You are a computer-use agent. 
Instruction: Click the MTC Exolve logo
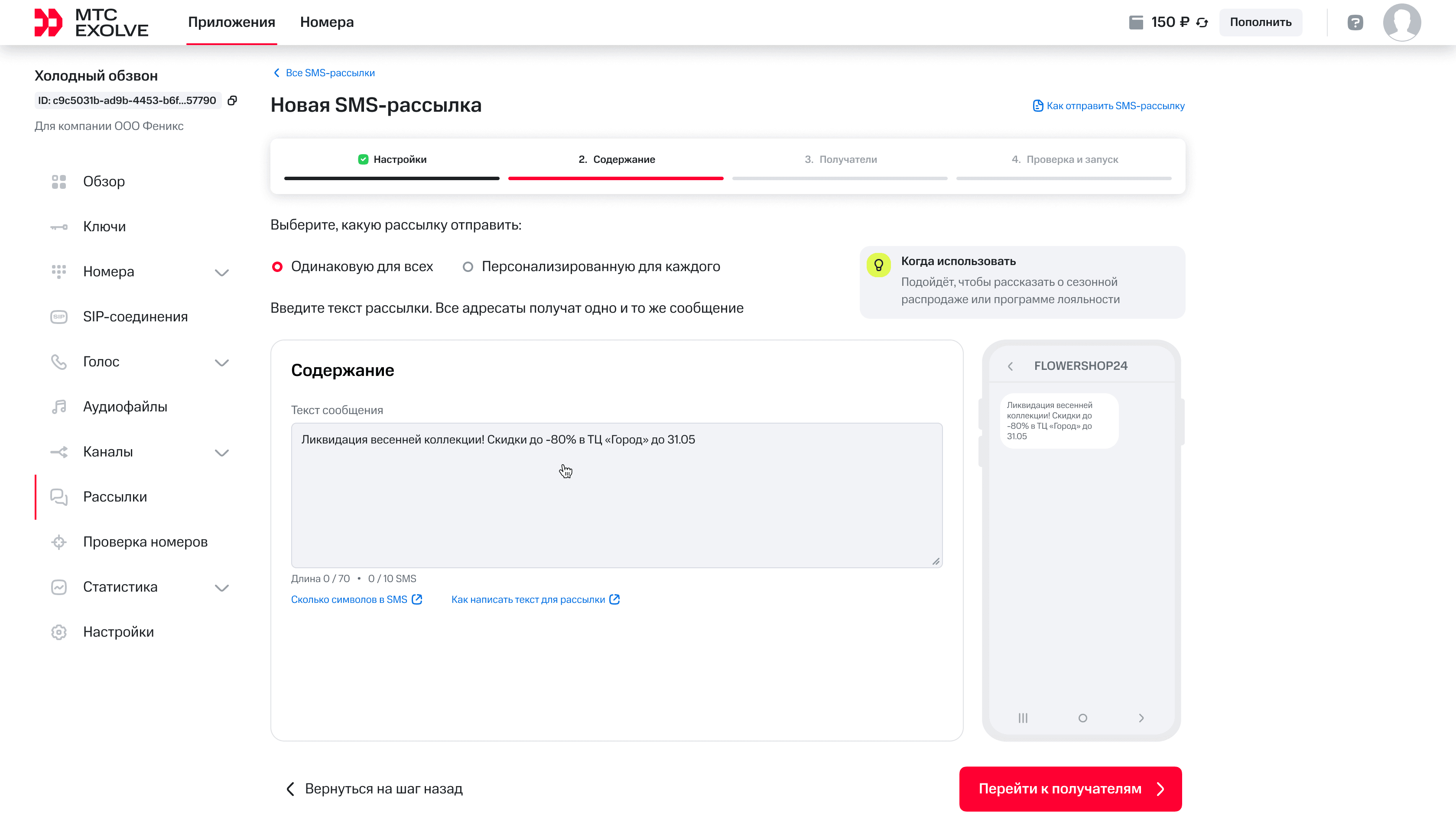pos(91,23)
